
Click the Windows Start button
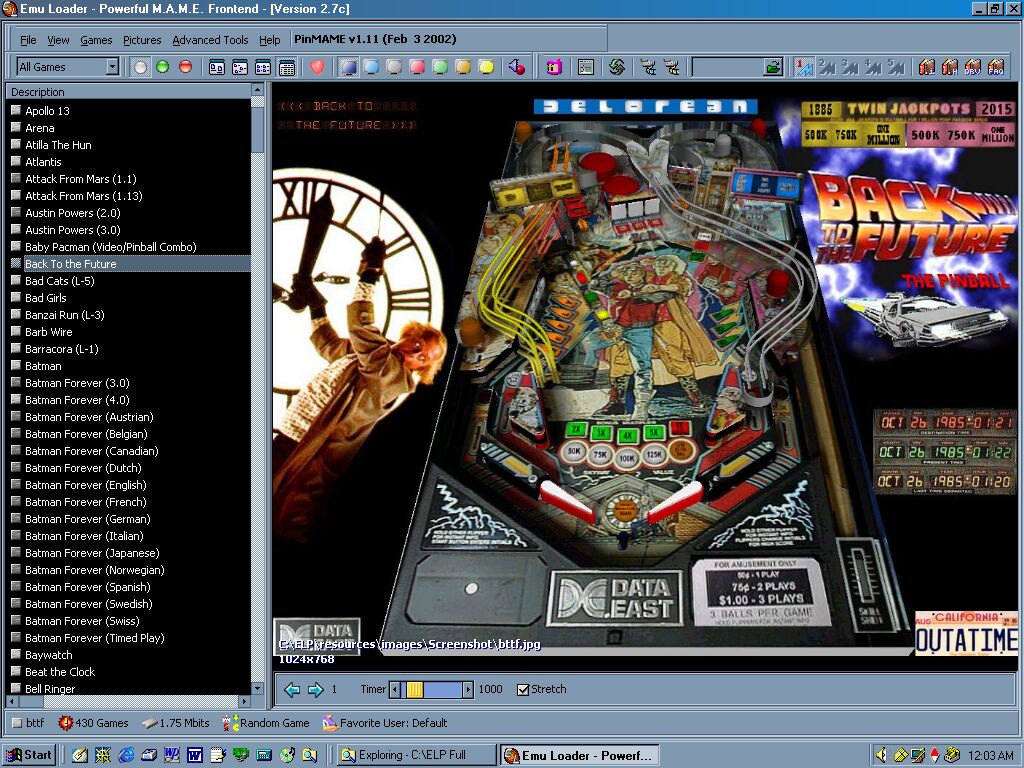[29, 755]
